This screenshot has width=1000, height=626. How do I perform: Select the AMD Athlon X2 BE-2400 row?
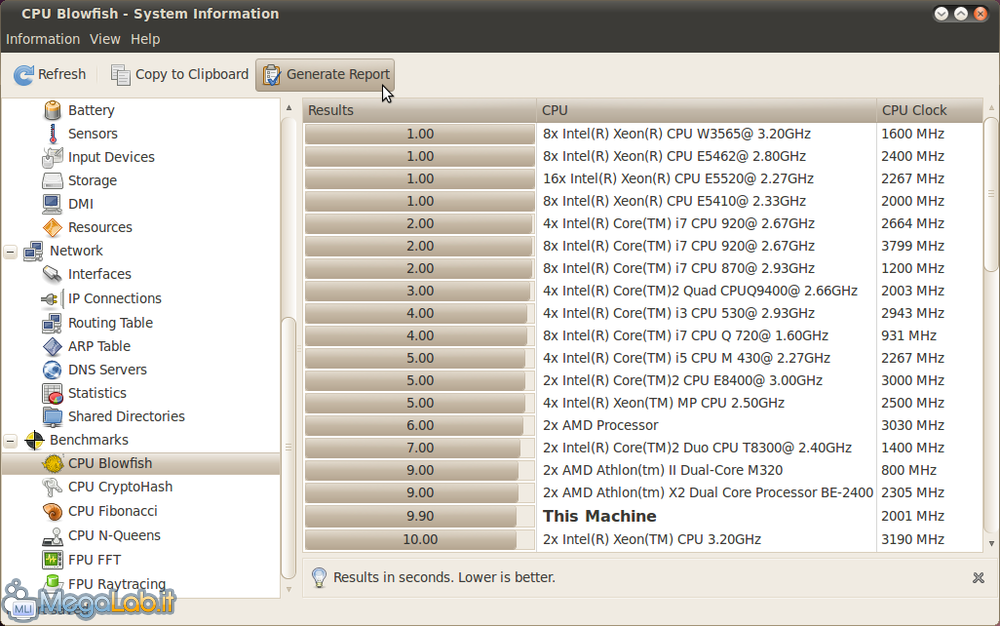[x=643, y=492]
